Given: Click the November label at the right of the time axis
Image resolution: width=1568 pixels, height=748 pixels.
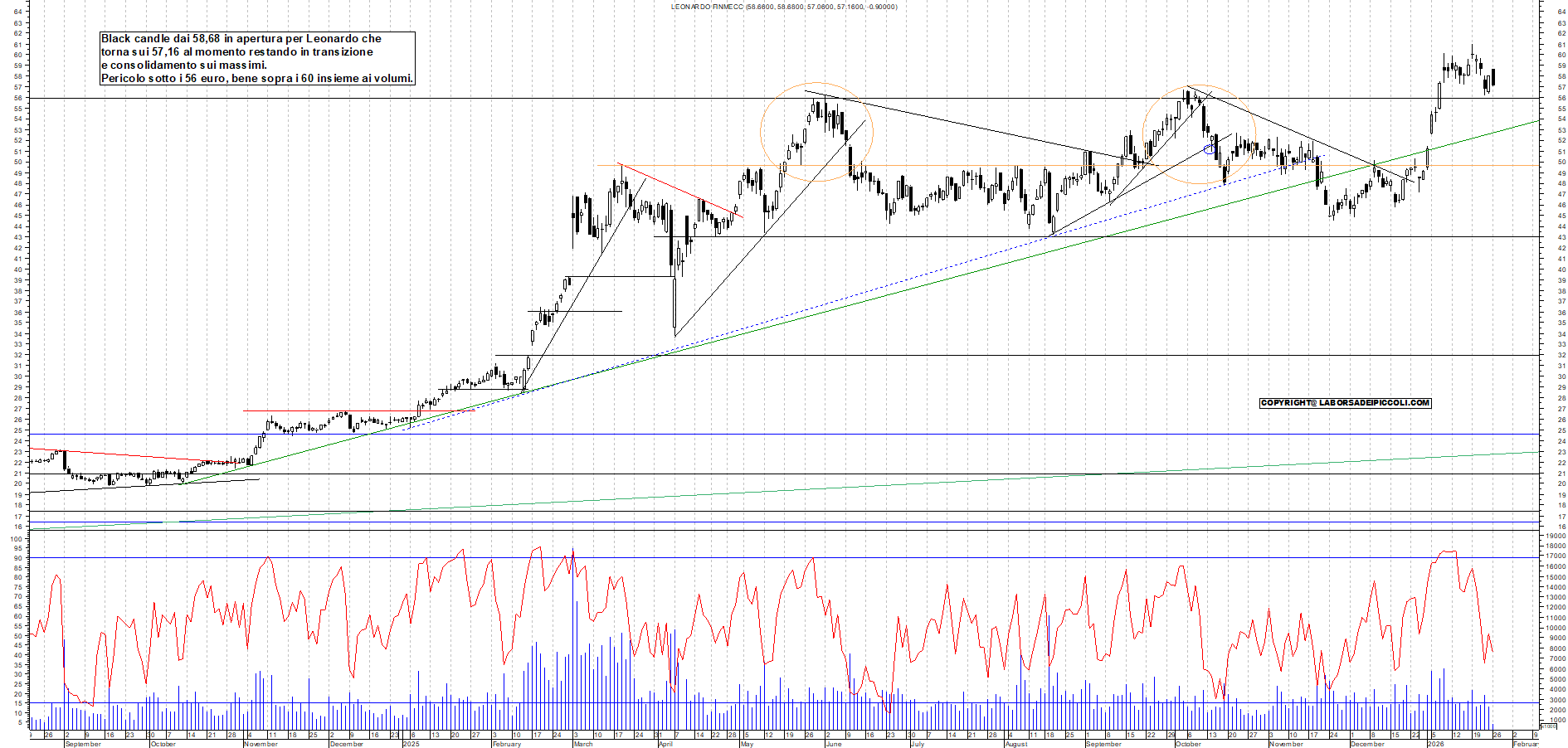Looking at the screenshot, I should (1286, 744).
